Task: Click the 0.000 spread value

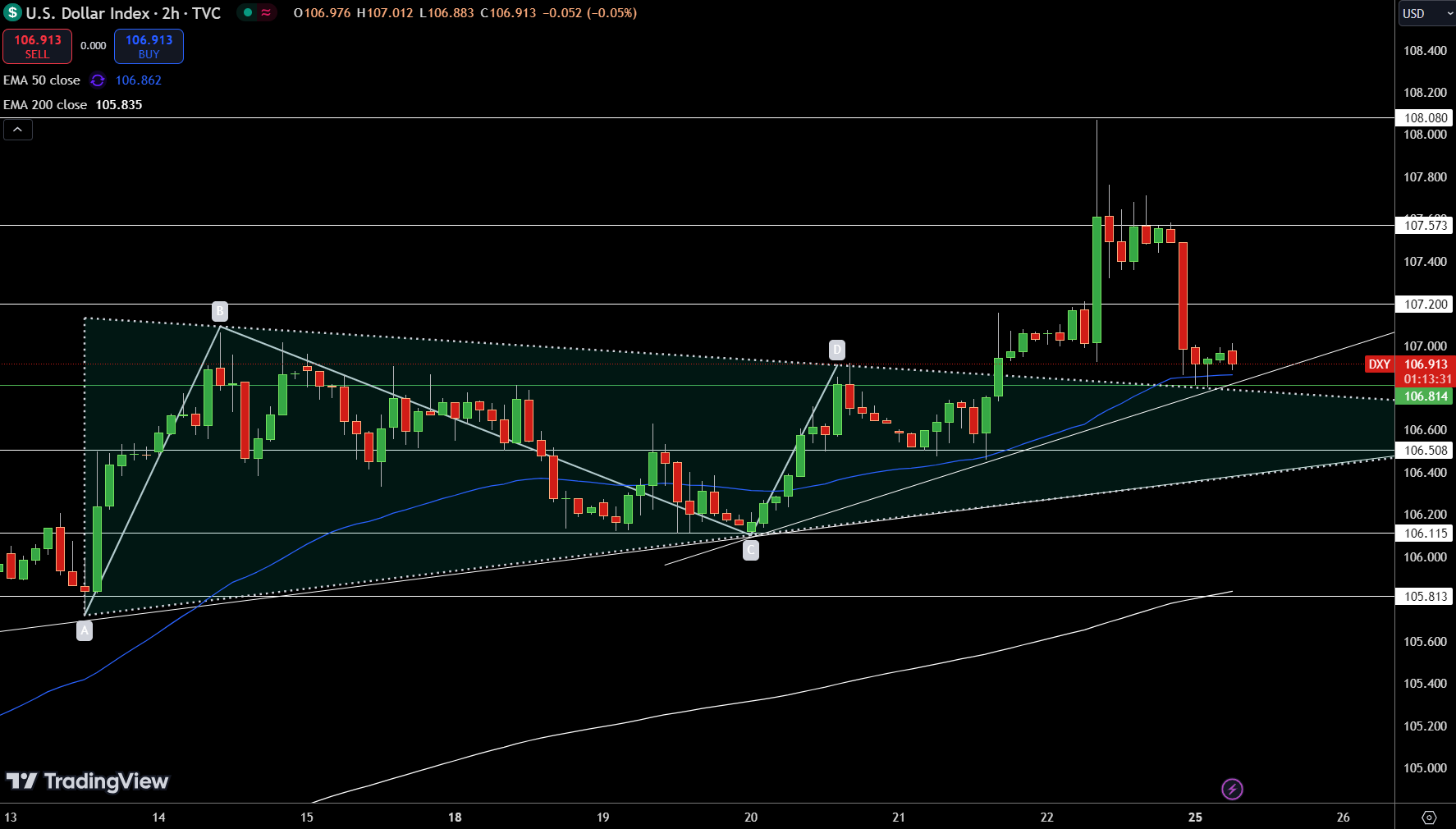Action: (x=94, y=46)
